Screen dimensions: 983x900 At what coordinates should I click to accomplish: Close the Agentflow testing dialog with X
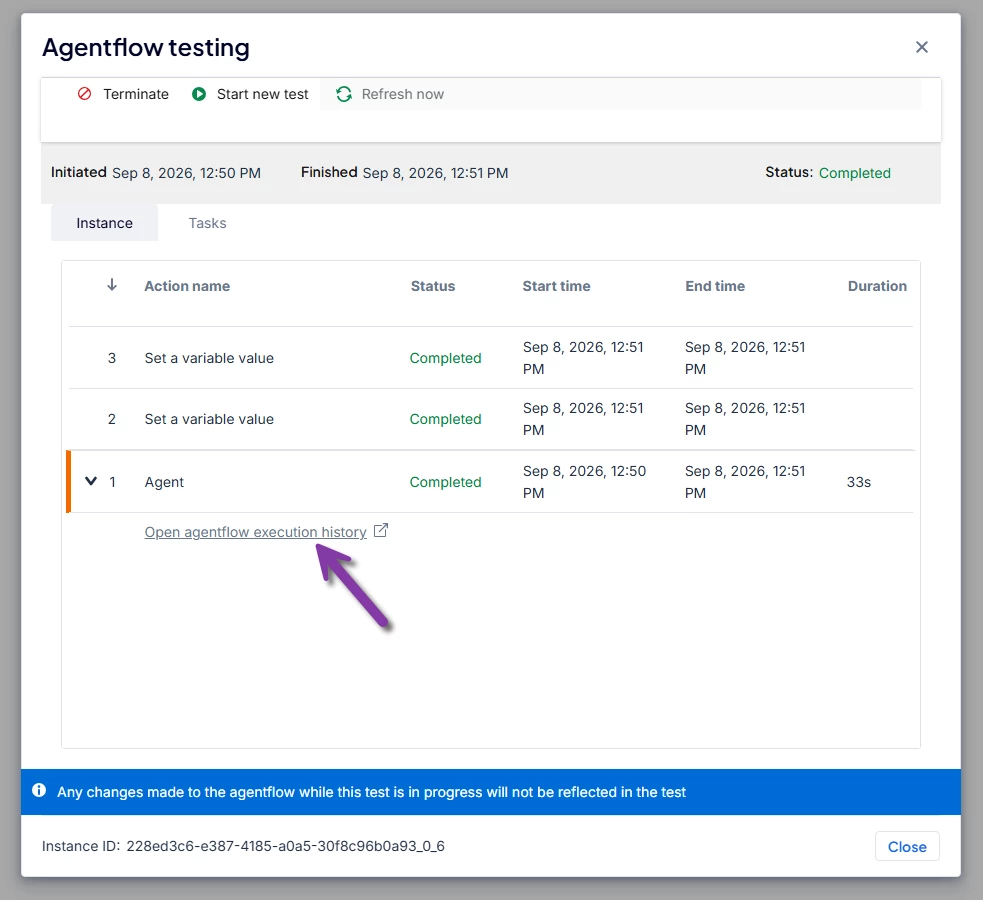[921, 47]
